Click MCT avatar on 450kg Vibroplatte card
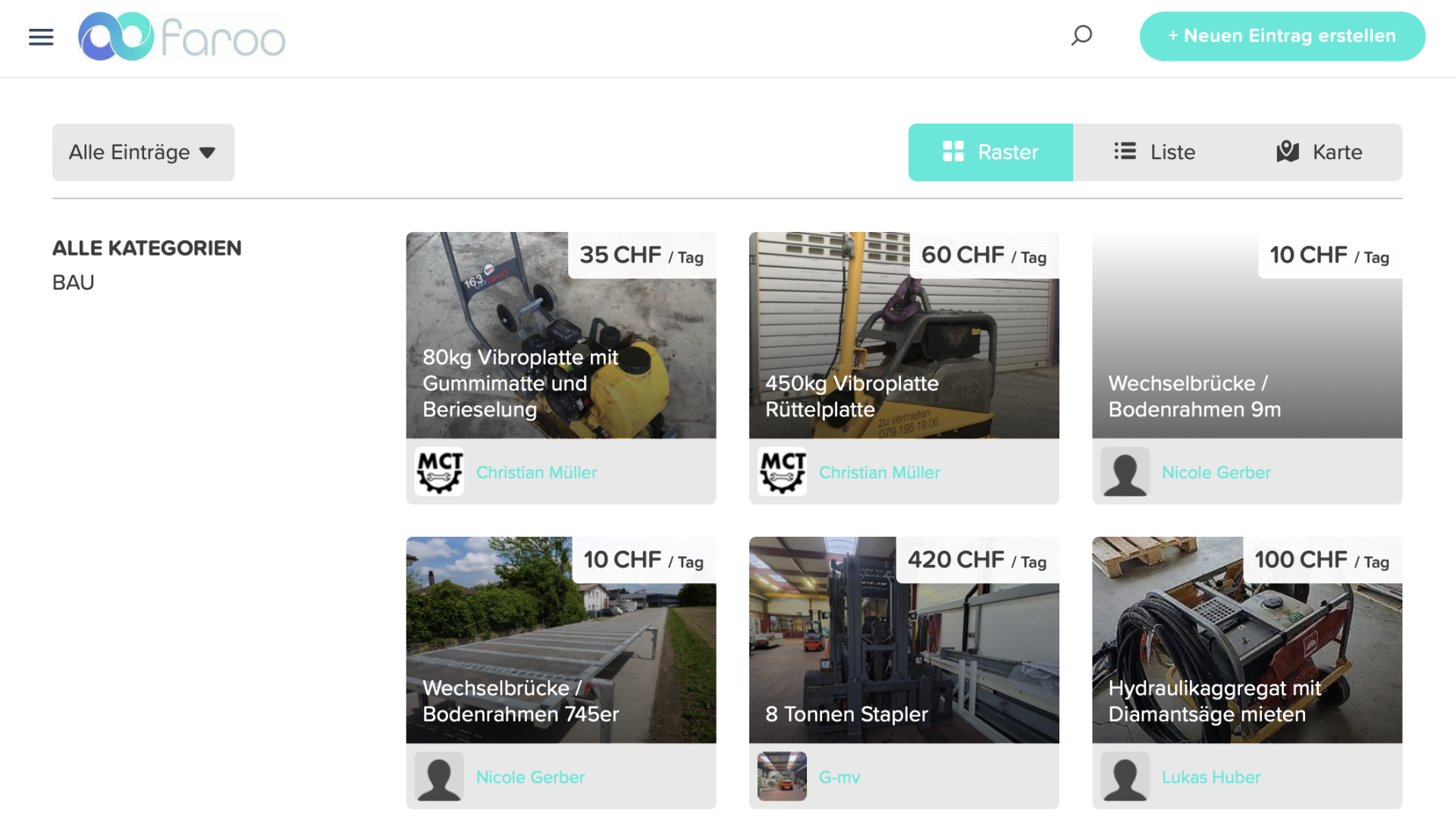This screenshot has height=825, width=1456. [x=782, y=472]
